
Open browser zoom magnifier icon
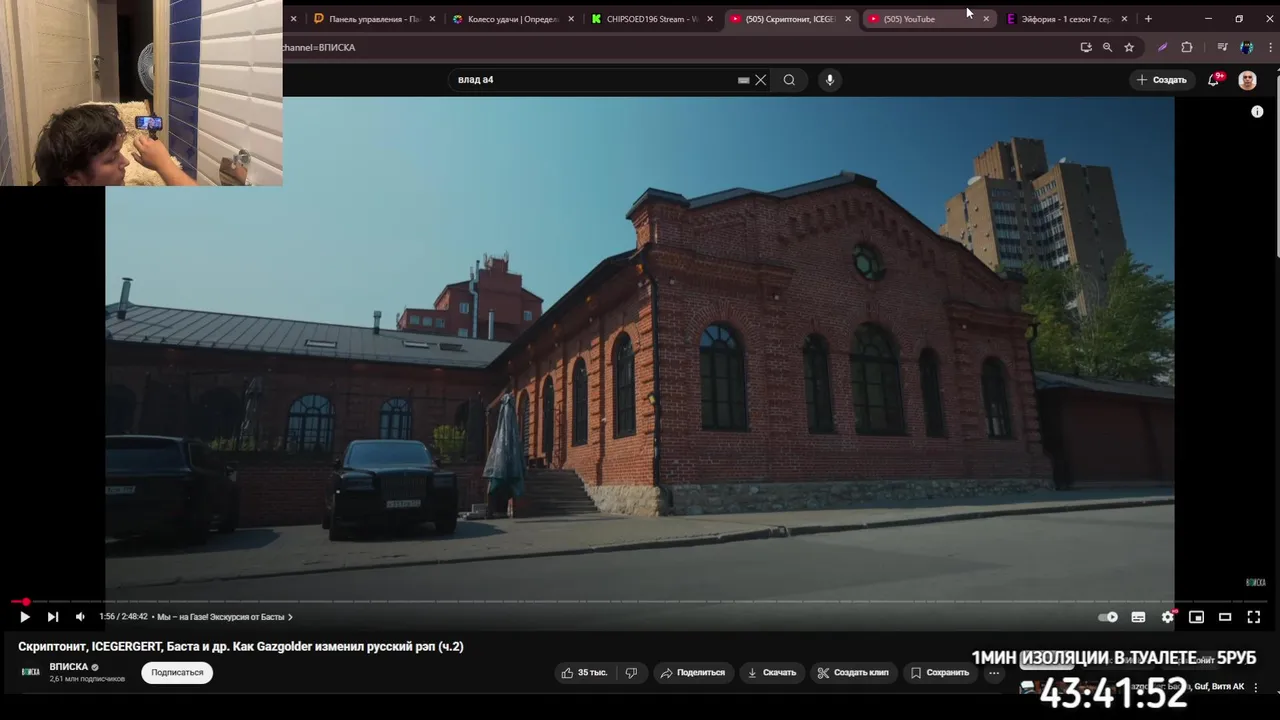coord(1107,47)
